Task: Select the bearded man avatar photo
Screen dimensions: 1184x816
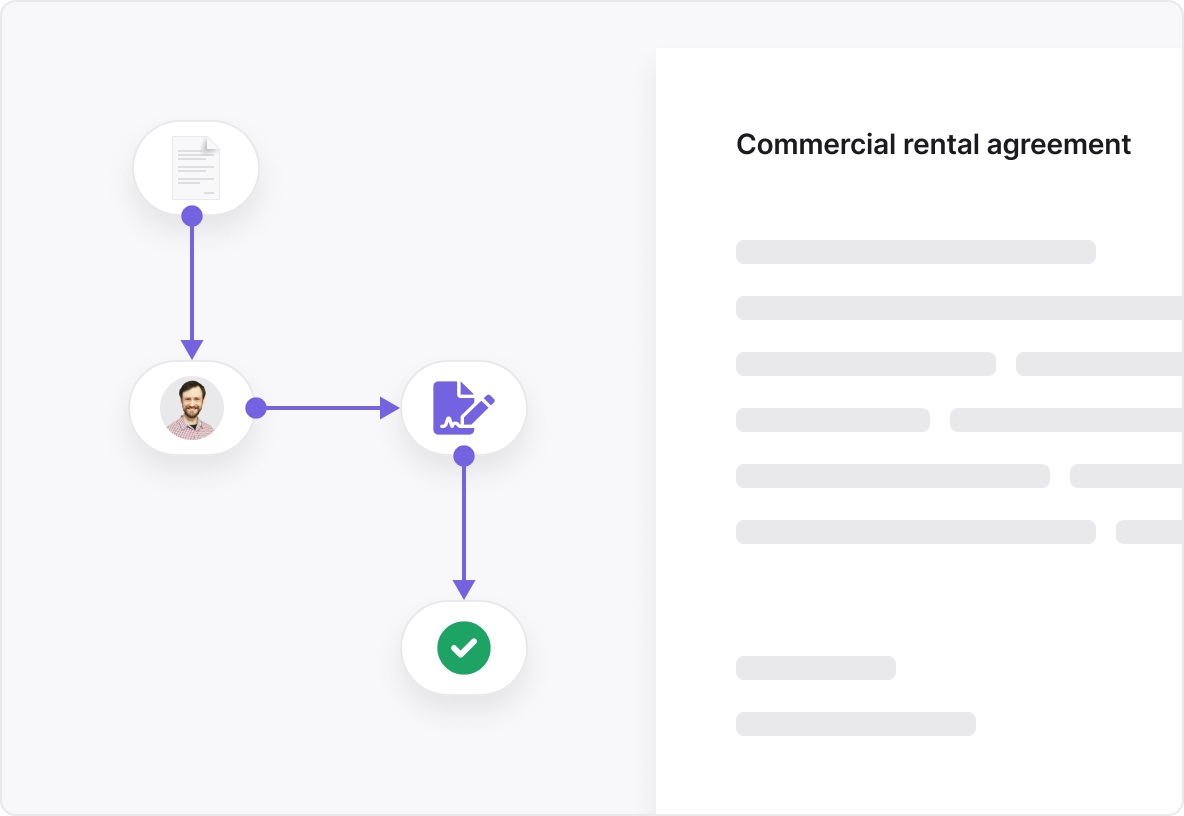Action: [191, 408]
